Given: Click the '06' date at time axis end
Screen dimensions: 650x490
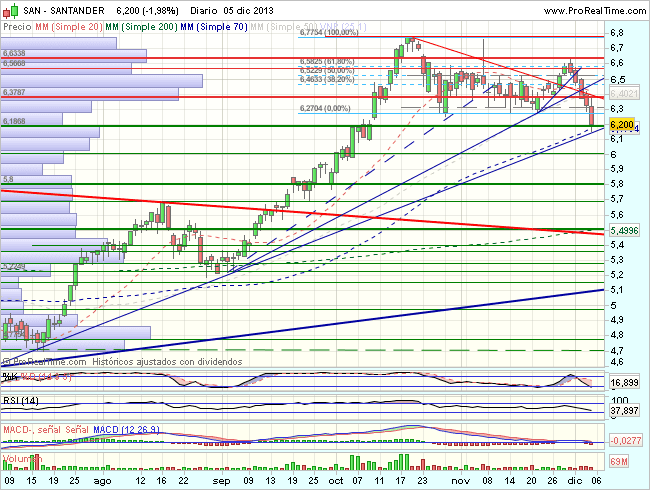Looking at the screenshot, I should click(x=597, y=481).
